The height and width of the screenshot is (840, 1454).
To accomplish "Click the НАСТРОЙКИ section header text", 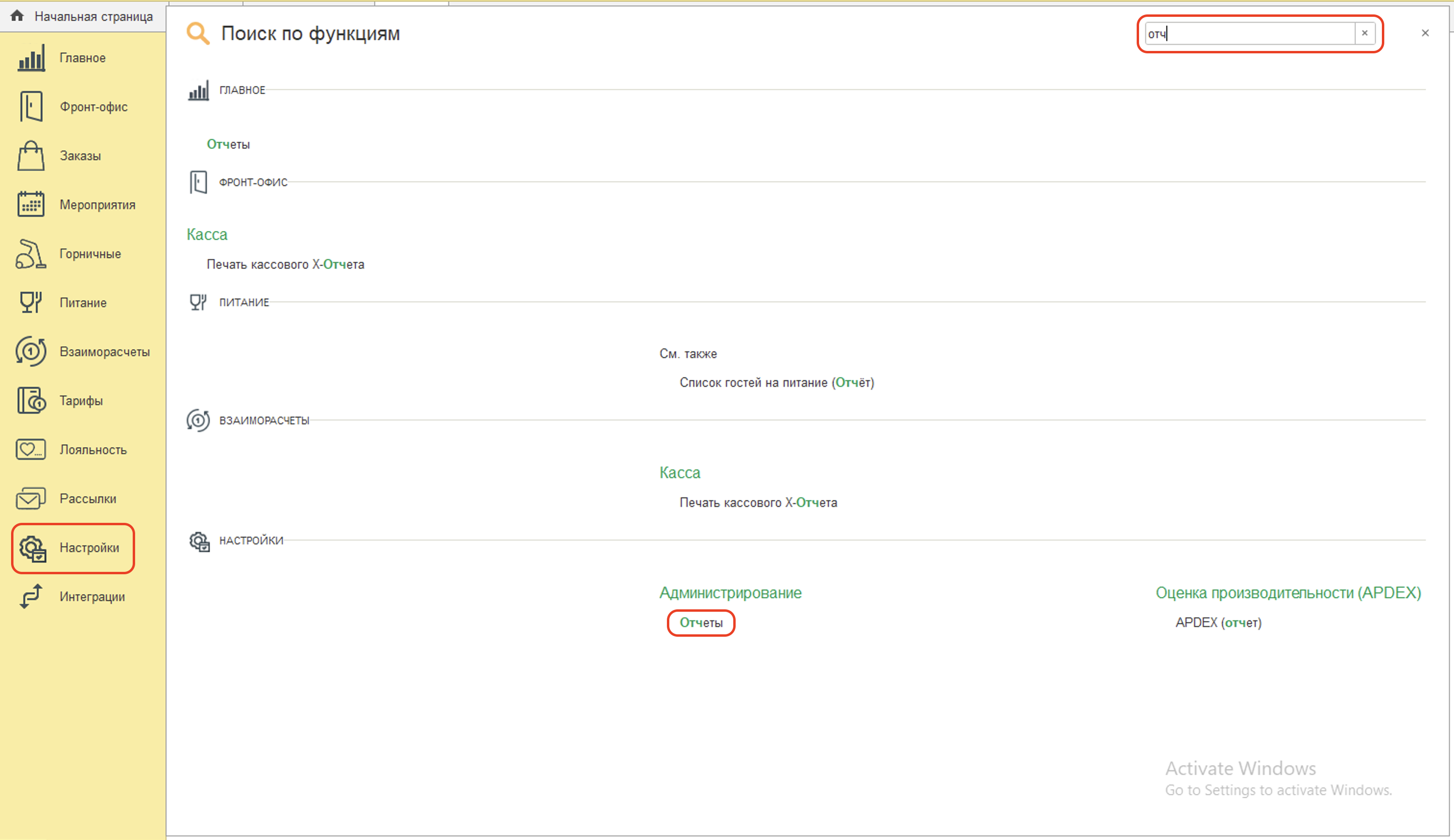I will click(x=251, y=540).
